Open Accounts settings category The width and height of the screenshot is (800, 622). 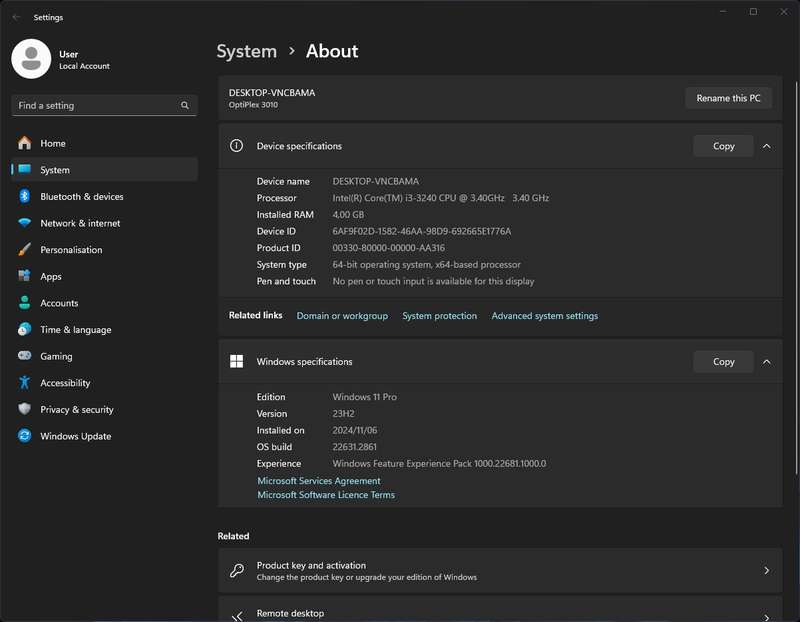[104, 303]
